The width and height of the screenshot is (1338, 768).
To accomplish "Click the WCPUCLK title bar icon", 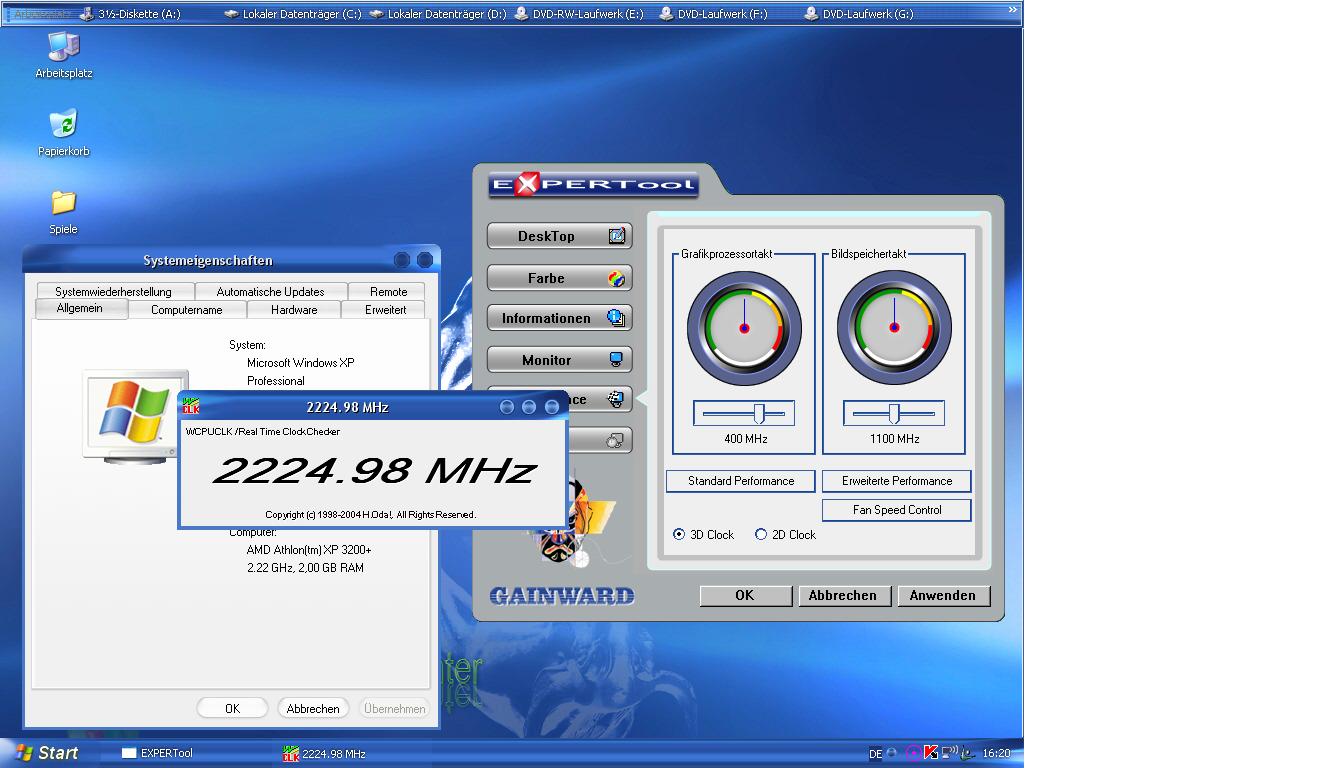I will pos(190,406).
